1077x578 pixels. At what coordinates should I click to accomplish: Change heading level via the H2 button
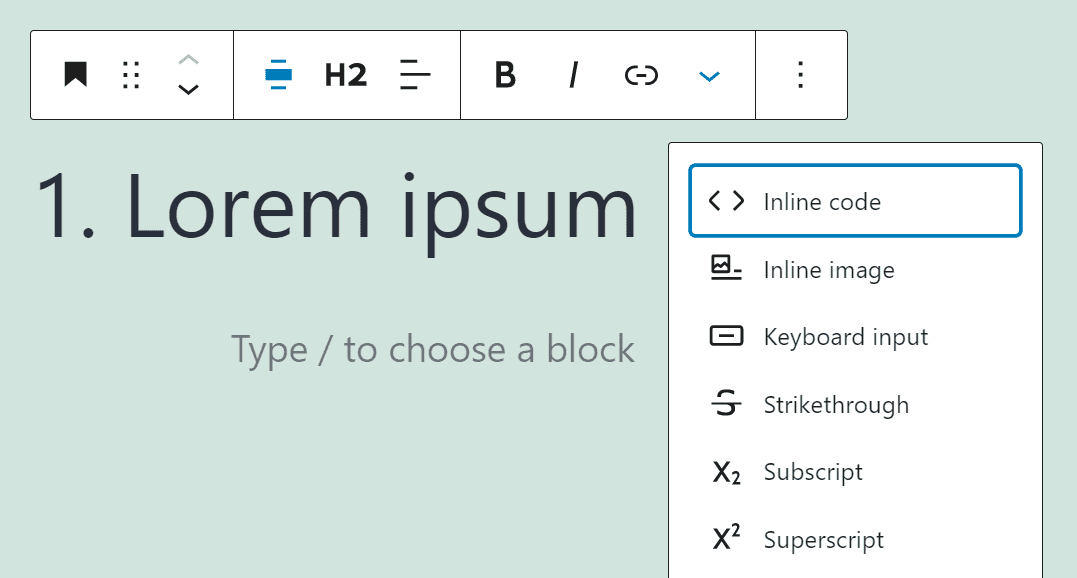coord(345,75)
